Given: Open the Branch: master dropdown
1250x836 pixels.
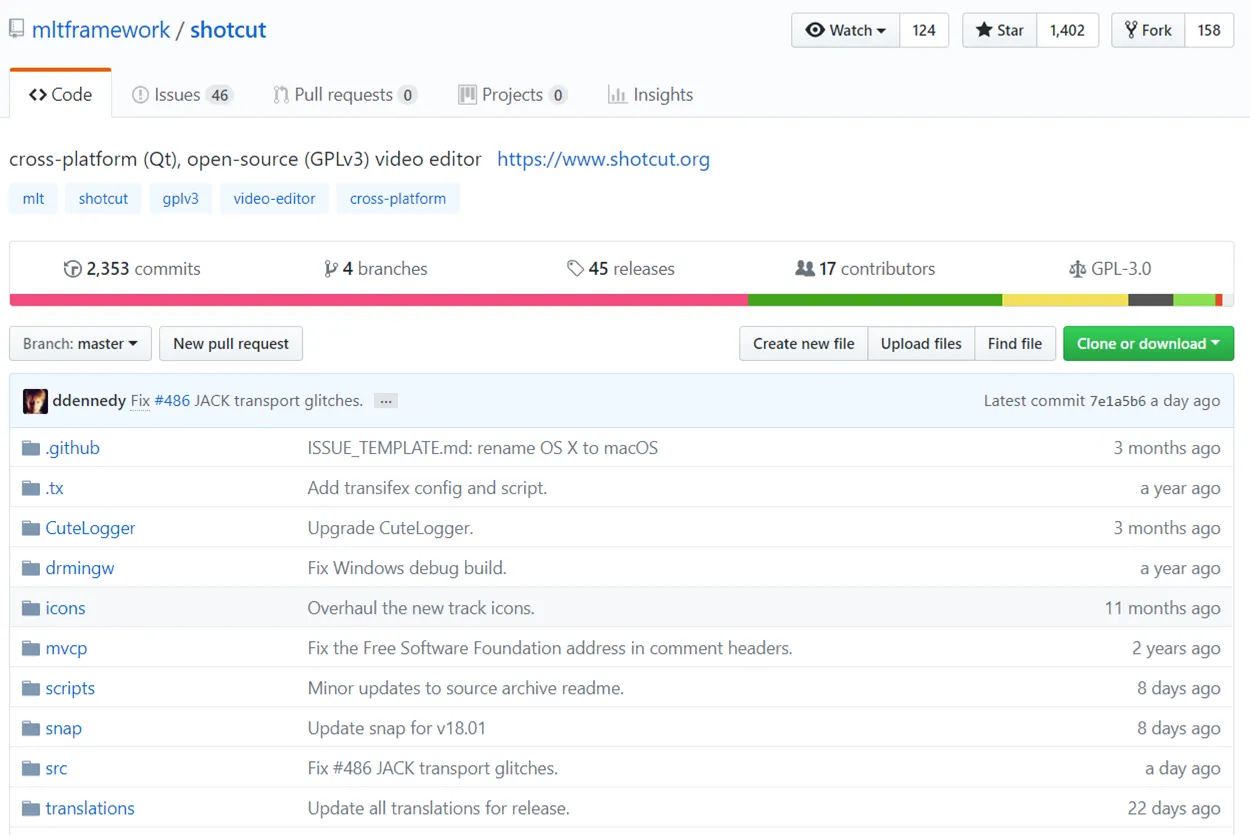Looking at the screenshot, I should click(80, 343).
